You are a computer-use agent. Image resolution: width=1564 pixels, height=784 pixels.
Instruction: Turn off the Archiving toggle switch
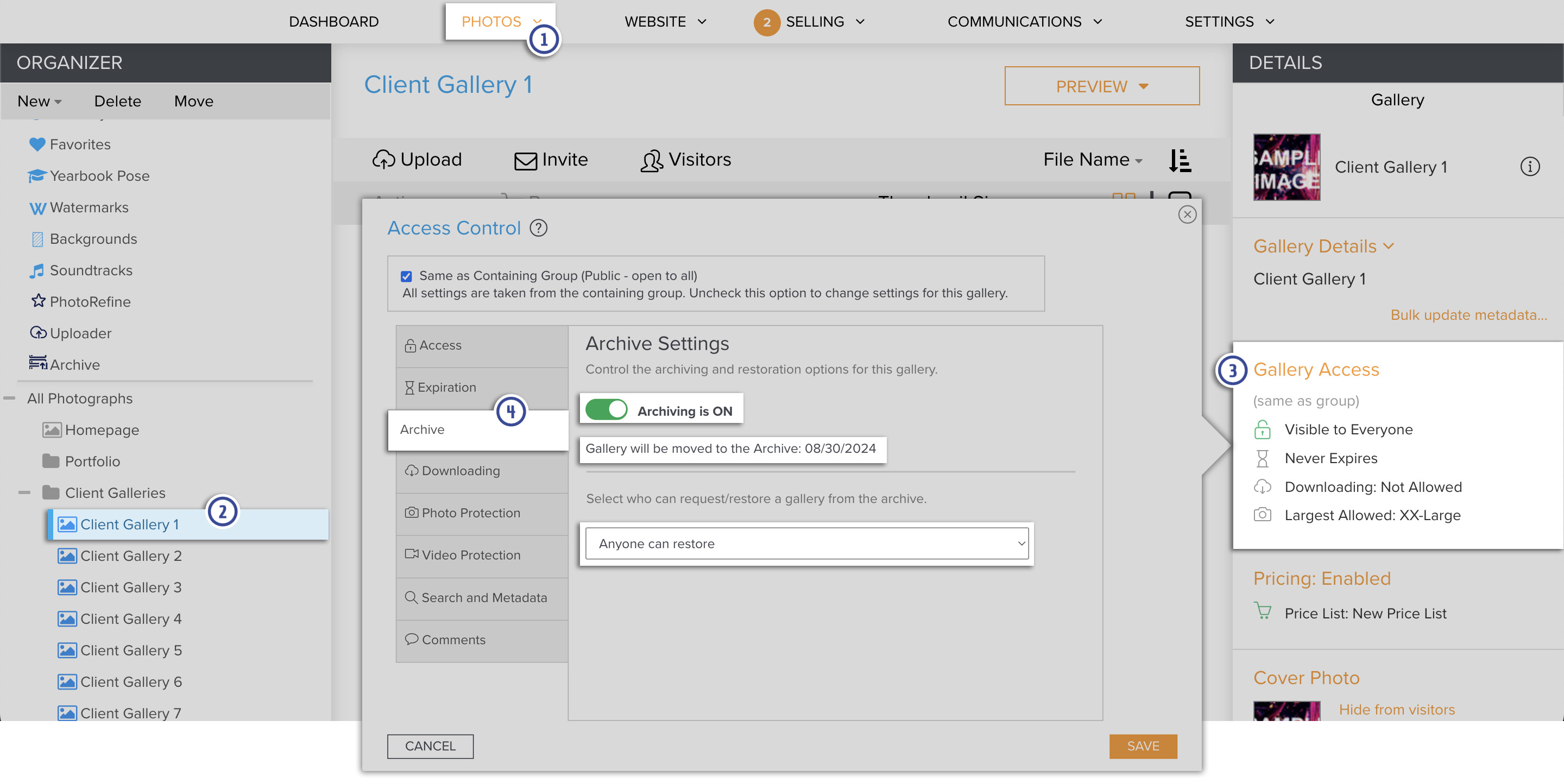tap(607, 409)
